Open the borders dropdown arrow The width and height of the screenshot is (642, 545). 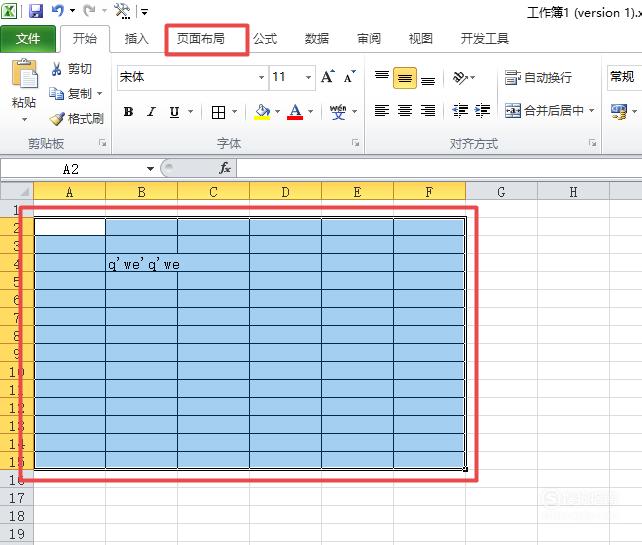tap(235, 111)
